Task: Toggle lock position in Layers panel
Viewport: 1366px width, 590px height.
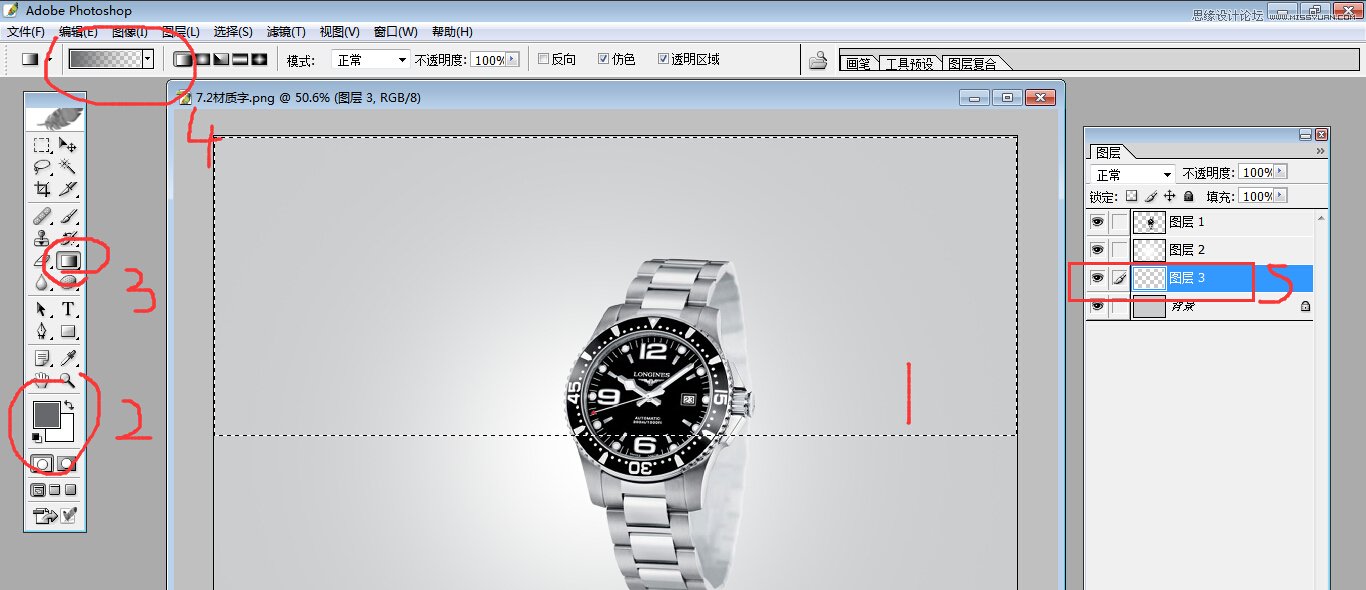Action: [x=1170, y=196]
